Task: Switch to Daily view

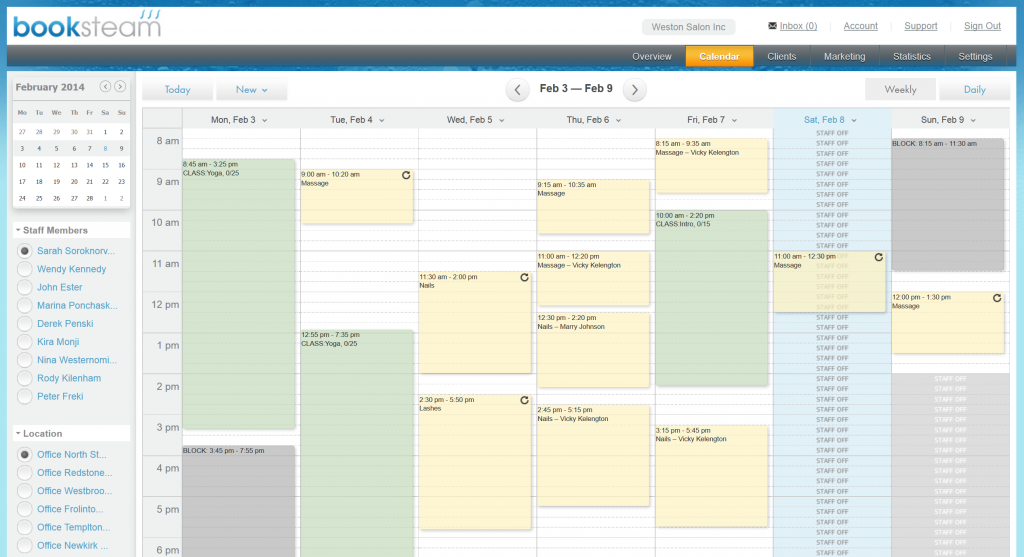Action: [974, 90]
